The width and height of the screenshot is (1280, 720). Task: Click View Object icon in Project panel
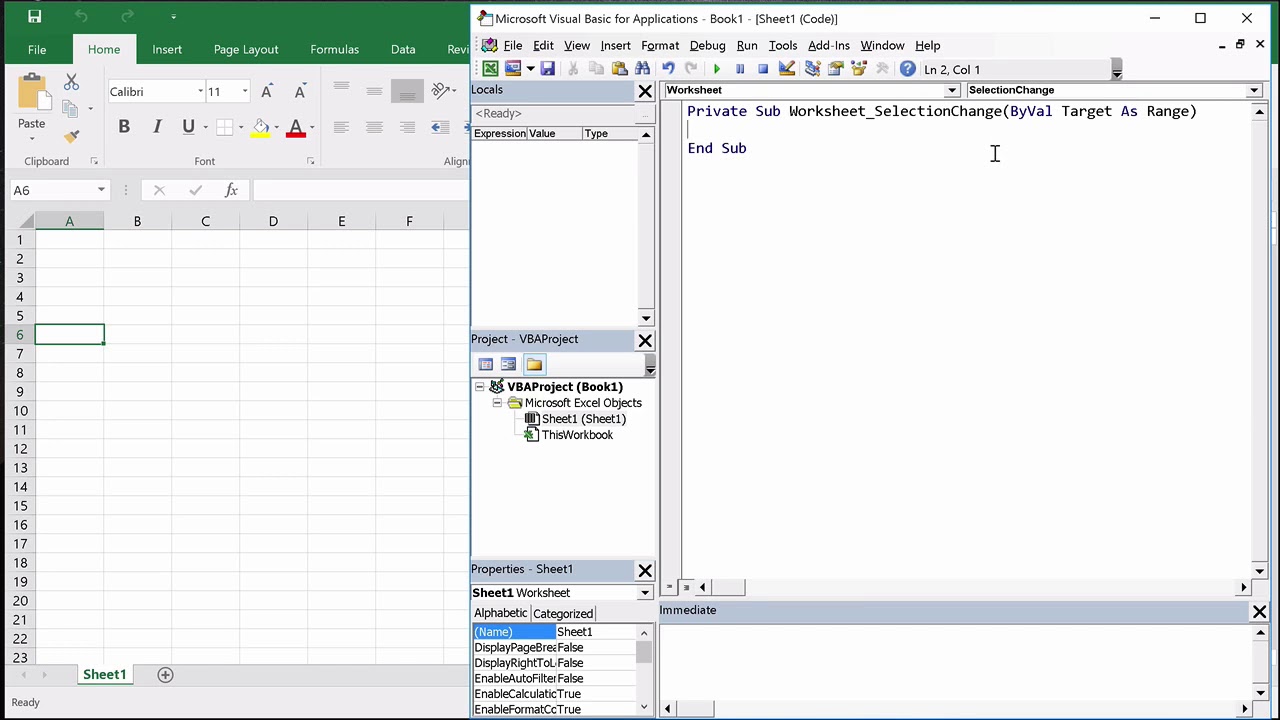click(509, 364)
